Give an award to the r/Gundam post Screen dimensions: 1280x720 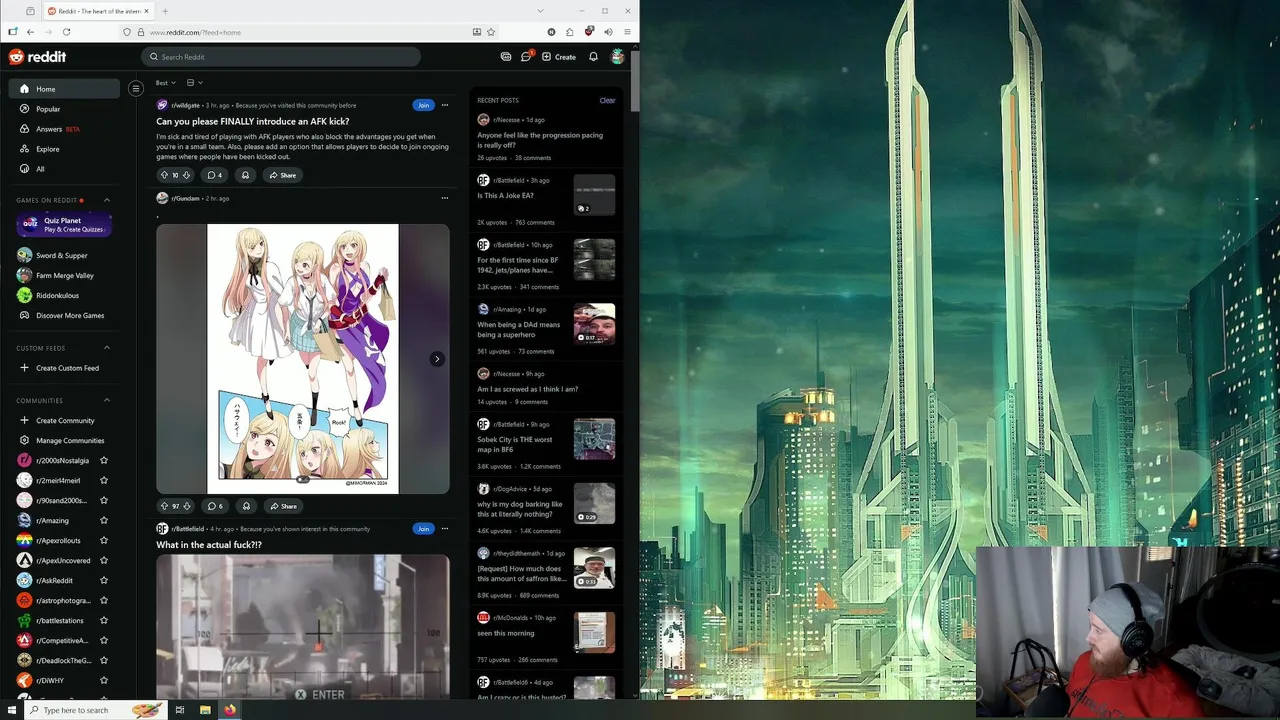tap(245, 506)
